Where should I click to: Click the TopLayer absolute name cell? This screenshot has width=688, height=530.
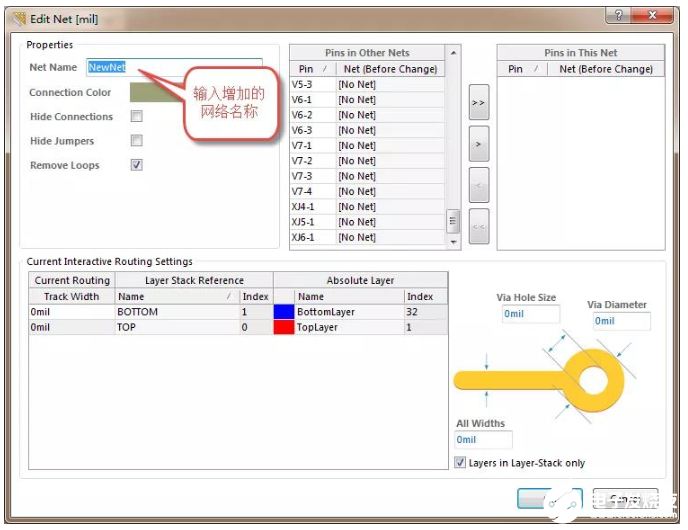(349, 327)
